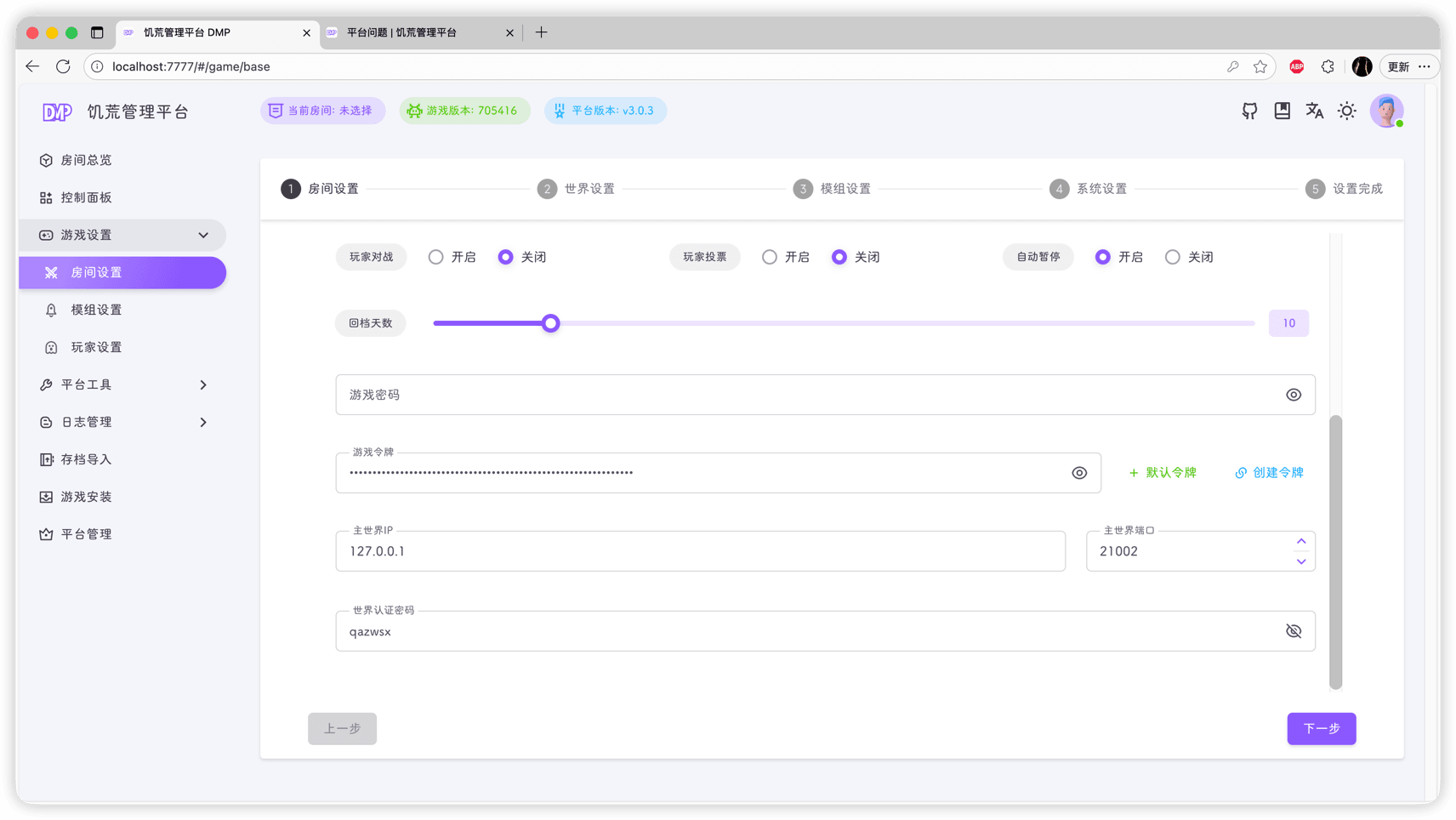Expand the 日志管理 submenu
1456x820 pixels.
(x=203, y=422)
